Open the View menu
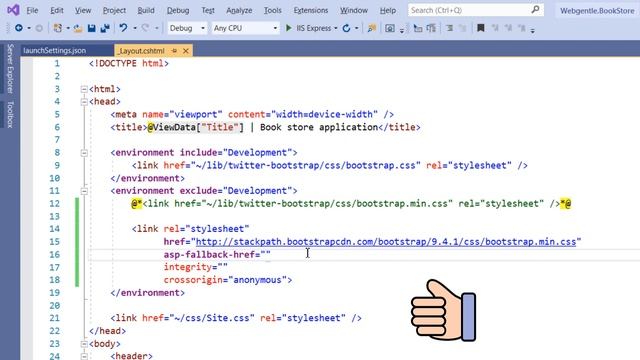640x360 pixels. pos(83,10)
